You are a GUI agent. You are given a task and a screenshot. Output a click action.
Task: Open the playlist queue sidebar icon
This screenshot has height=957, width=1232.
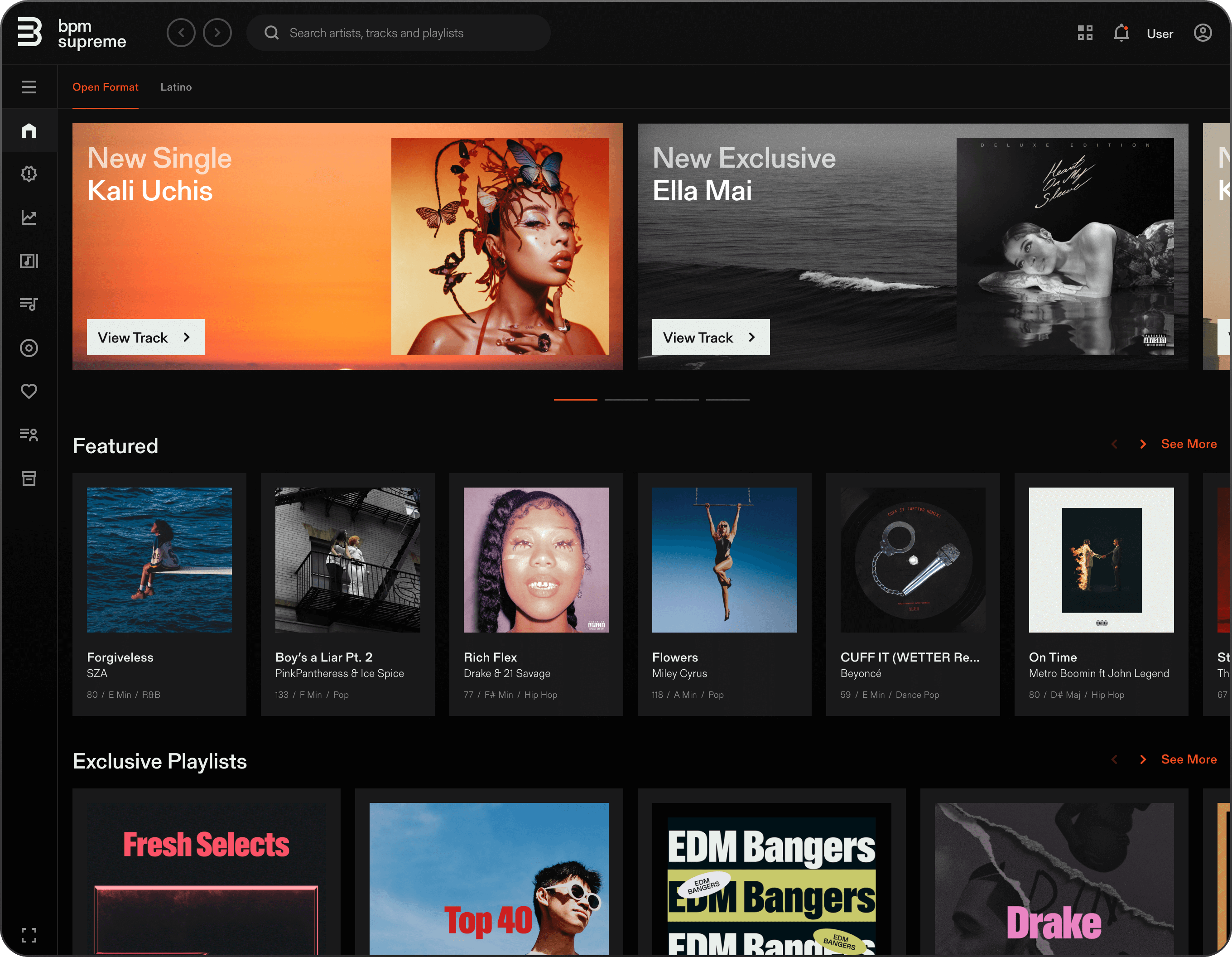[x=29, y=304]
